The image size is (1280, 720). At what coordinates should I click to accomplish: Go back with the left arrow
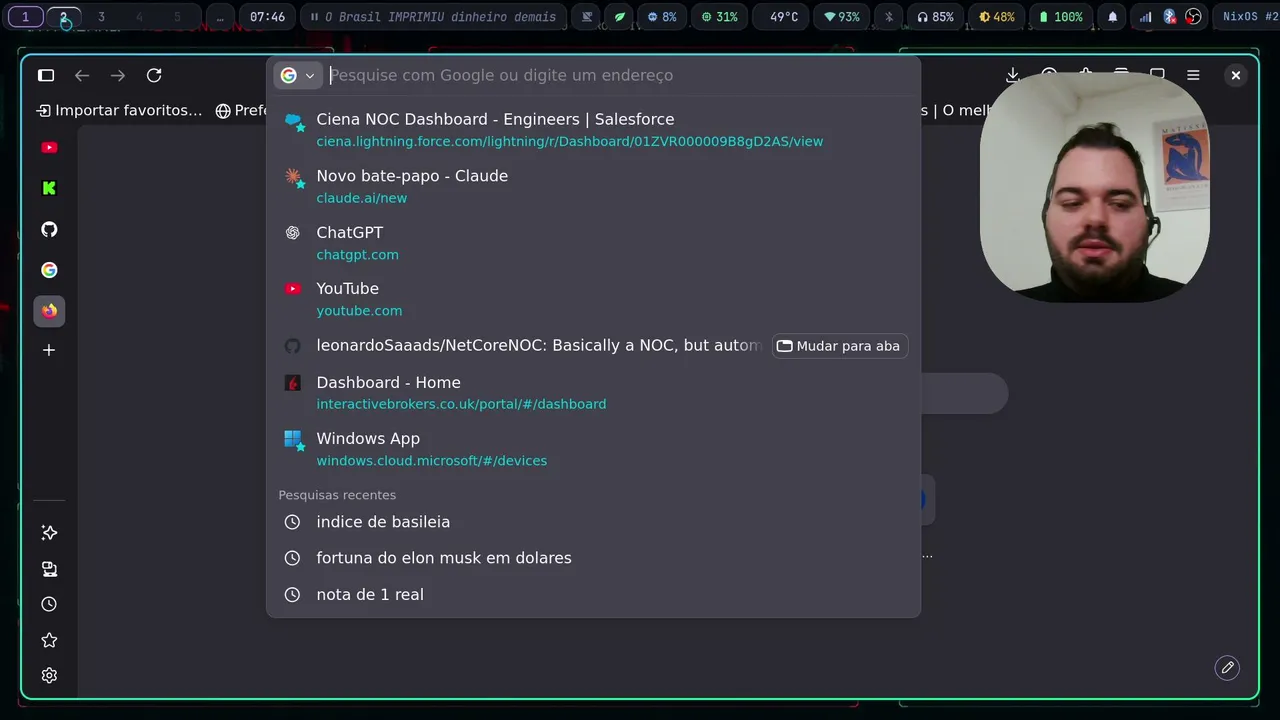coord(82,75)
